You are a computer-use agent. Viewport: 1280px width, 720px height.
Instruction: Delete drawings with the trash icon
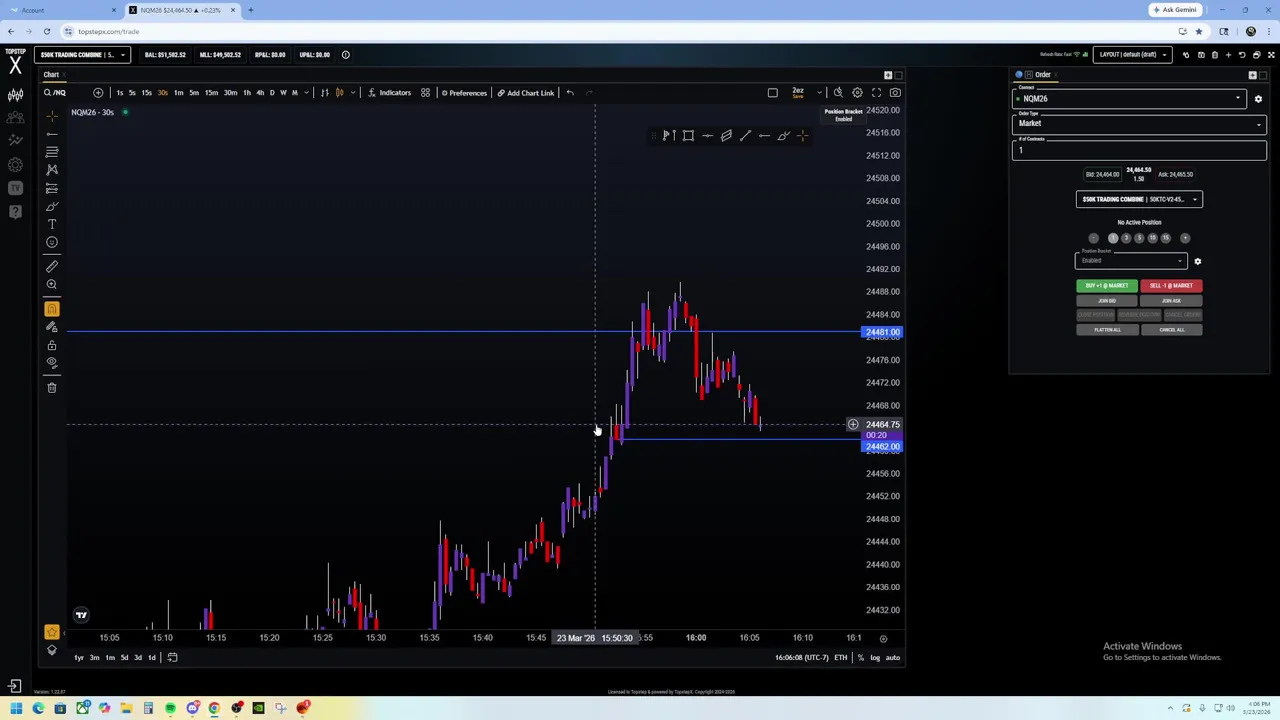(x=52, y=388)
